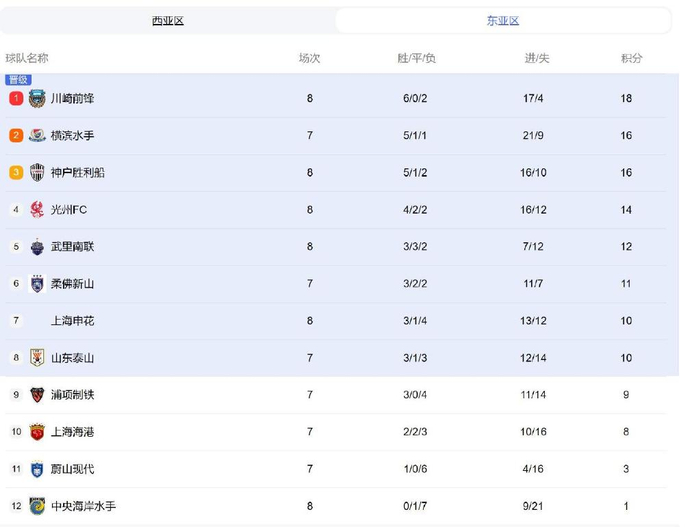700x527 pixels.
Task: Click the 晋级 qualification badge
Action: [x=18, y=79]
